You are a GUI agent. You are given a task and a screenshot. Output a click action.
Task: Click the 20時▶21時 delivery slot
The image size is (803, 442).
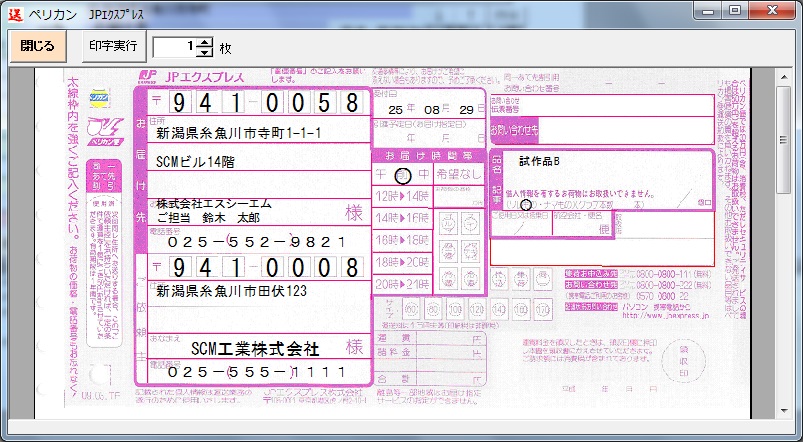[403, 284]
